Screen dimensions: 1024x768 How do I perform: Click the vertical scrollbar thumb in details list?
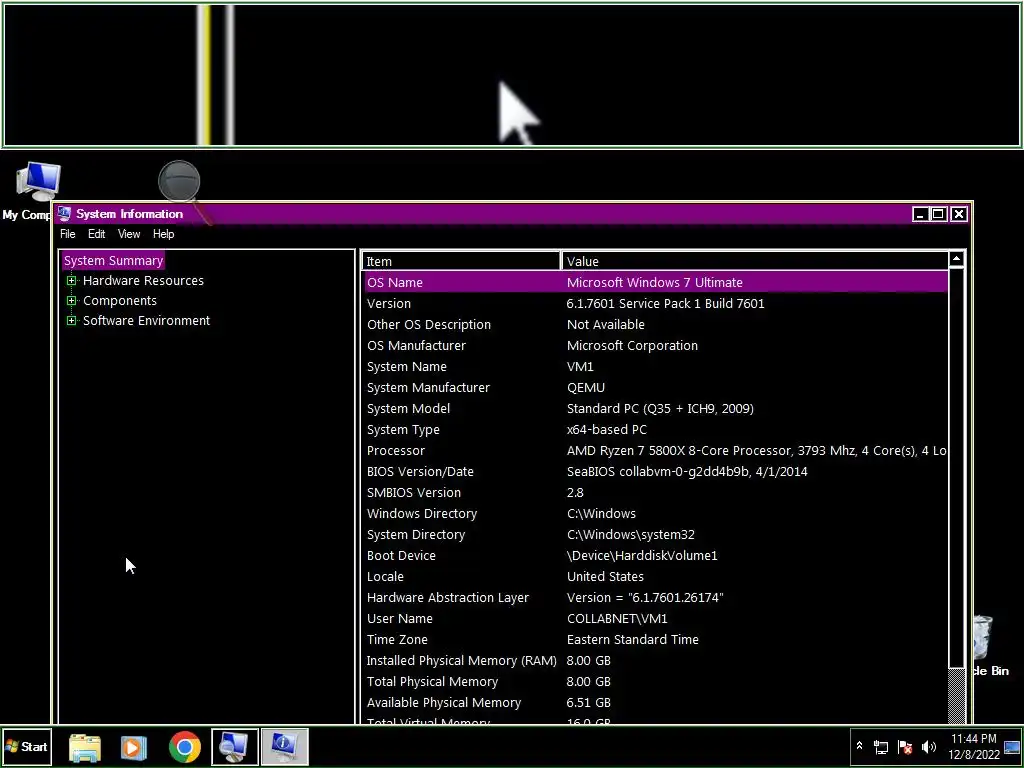tap(956, 468)
